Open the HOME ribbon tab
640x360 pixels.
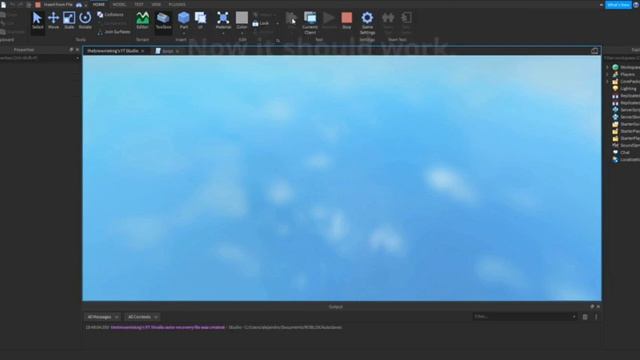click(x=99, y=4)
